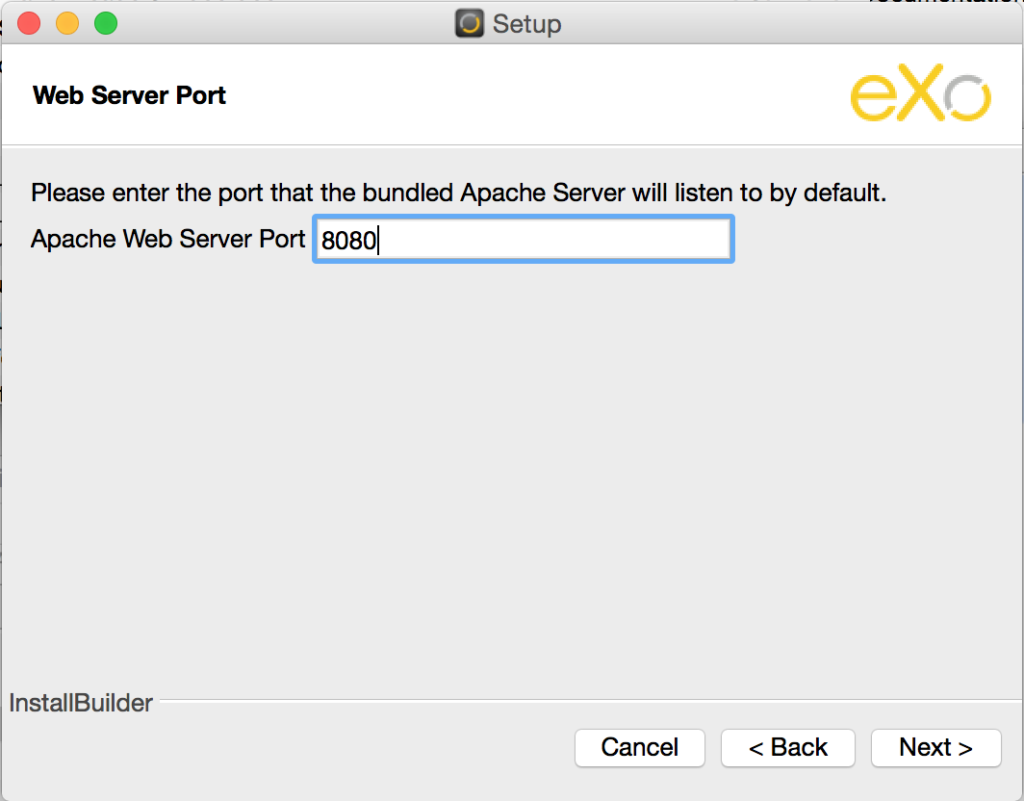Go back with the < Back button
Image resolution: width=1024 pixels, height=801 pixels.
click(788, 747)
